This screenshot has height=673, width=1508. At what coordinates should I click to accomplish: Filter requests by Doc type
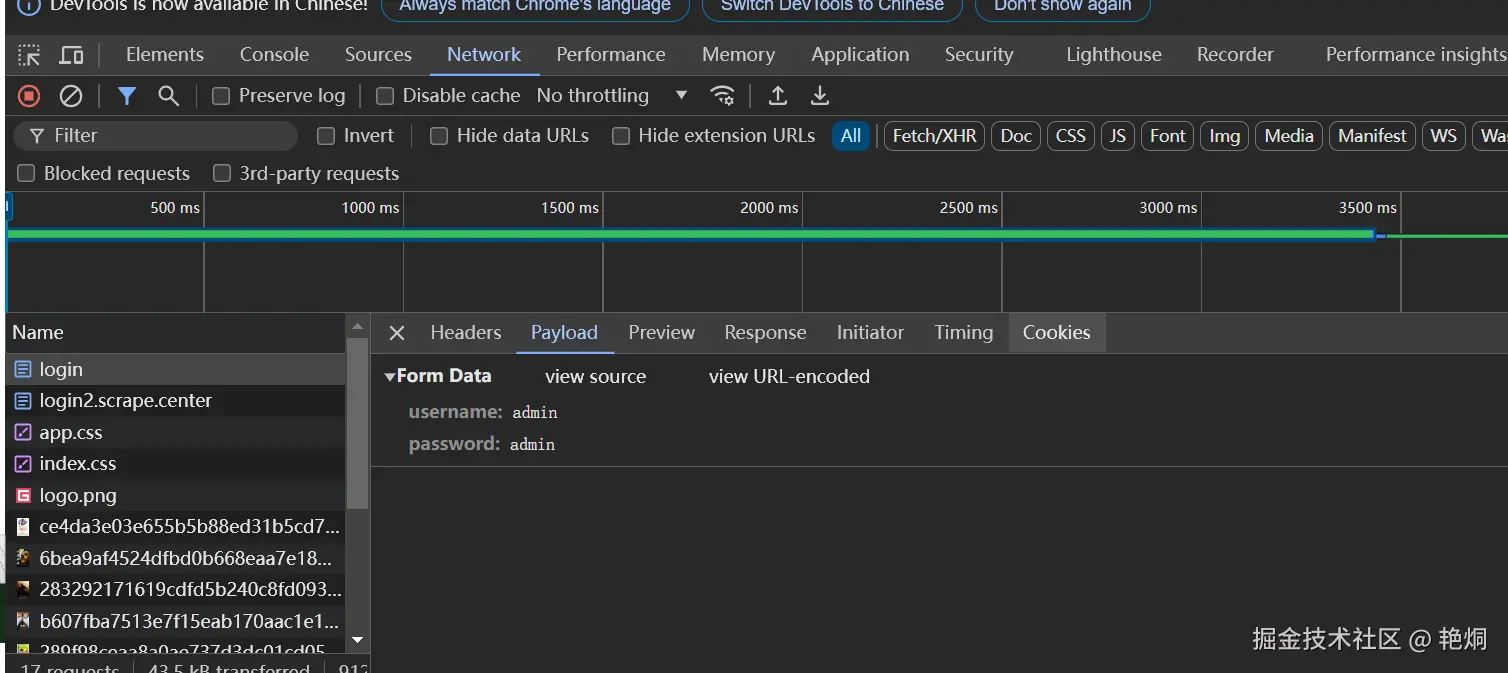point(1016,136)
